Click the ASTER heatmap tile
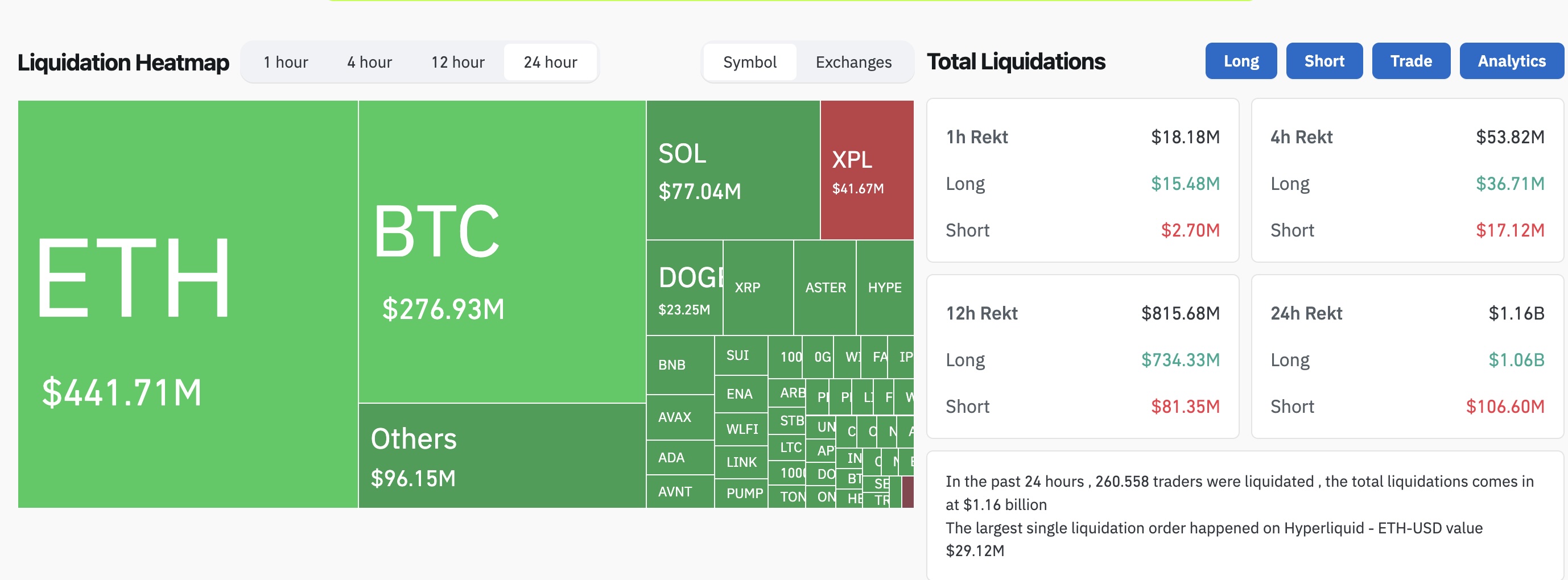This screenshot has width=1568, height=580. coord(825,287)
